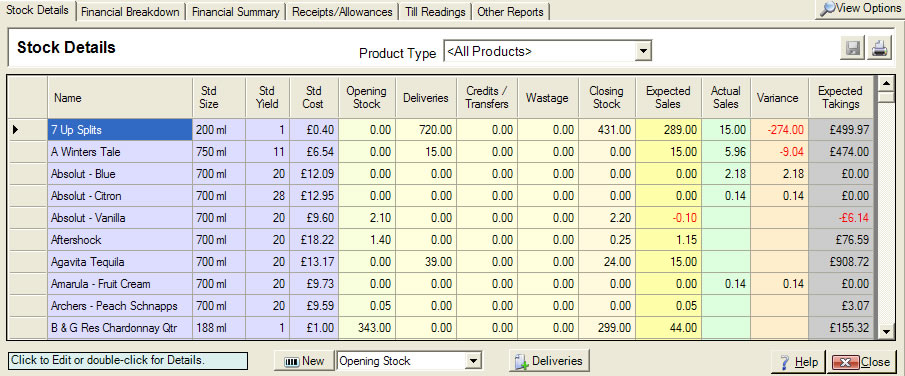This screenshot has height=376, width=905.
Task: Click the 431.00 closing stock cell
Action: (x=607, y=130)
